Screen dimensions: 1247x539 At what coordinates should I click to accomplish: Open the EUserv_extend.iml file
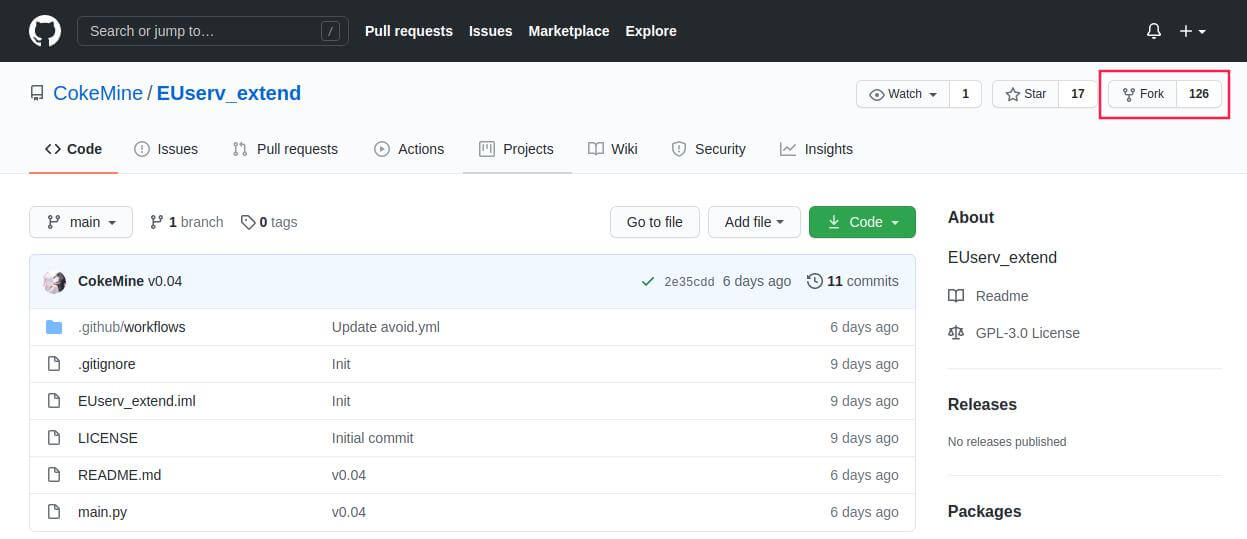click(x=137, y=401)
